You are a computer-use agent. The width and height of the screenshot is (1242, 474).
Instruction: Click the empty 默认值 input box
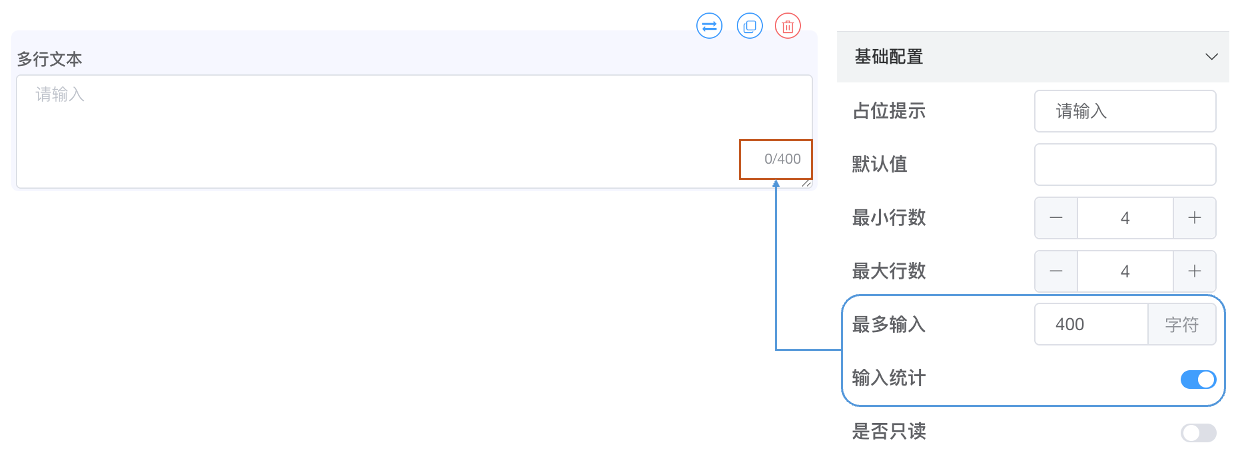(1125, 165)
